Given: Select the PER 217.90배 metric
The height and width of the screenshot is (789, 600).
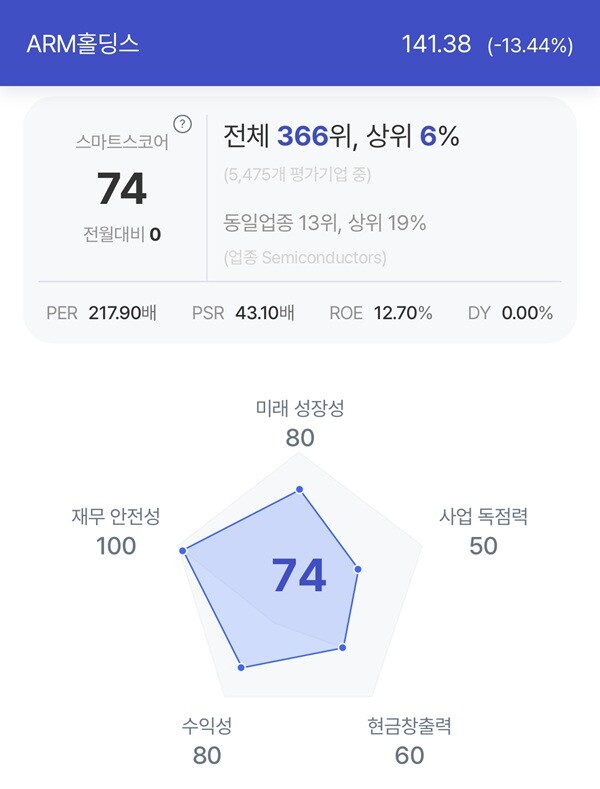Looking at the screenshot, I should click(x=101, y=313).
